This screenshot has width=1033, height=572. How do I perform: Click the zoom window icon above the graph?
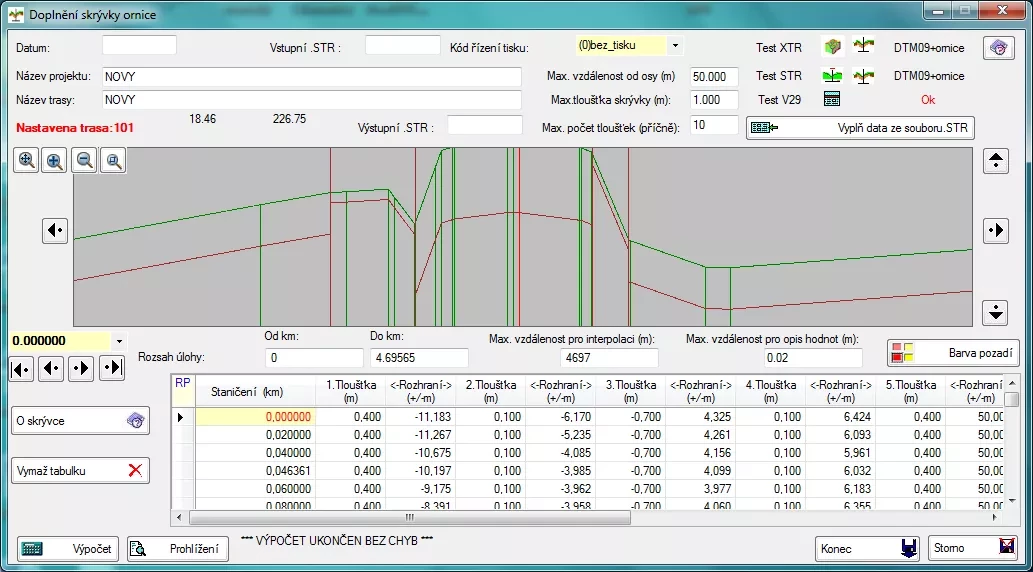pos(114,161)
